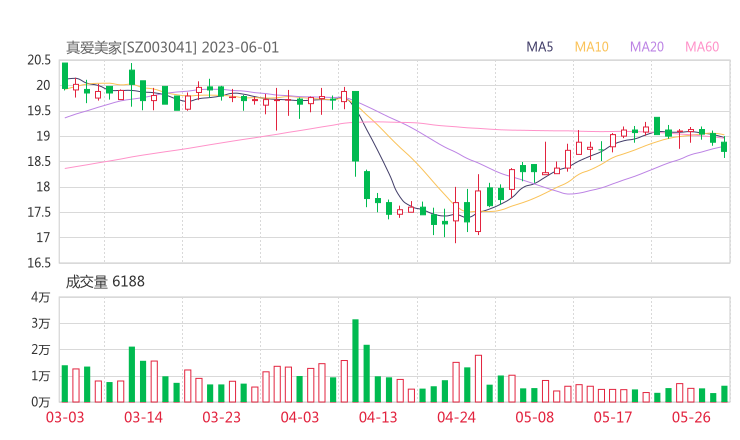
Task: Click the 04-03 date axis label
Action: pos(300,417)
